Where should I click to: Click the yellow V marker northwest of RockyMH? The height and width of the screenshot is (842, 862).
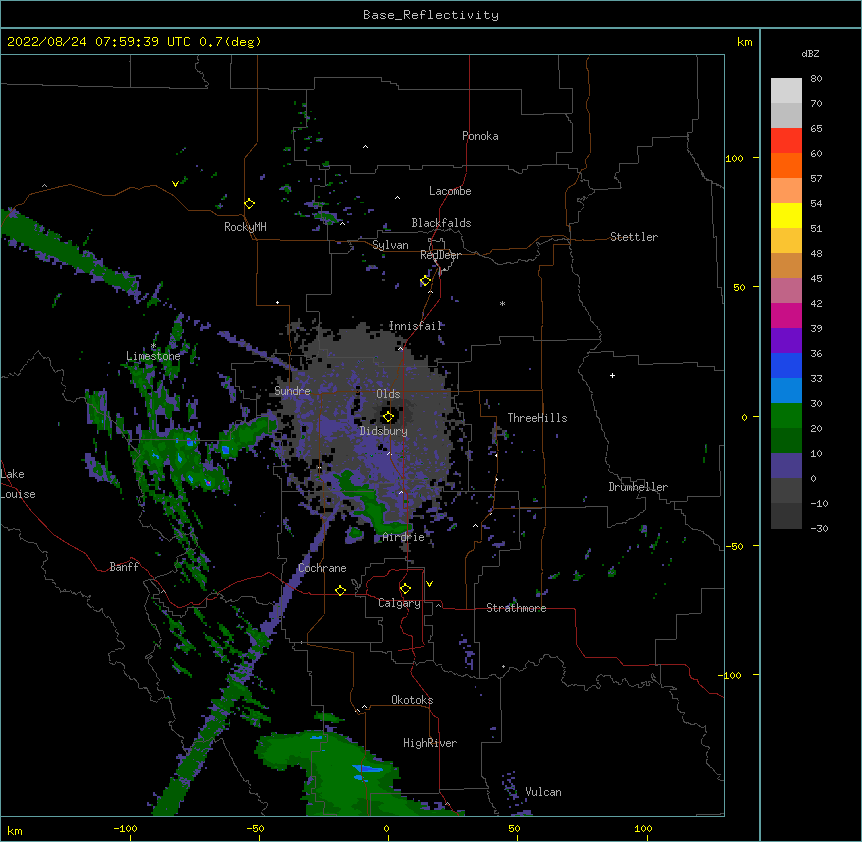coord(175,184)
